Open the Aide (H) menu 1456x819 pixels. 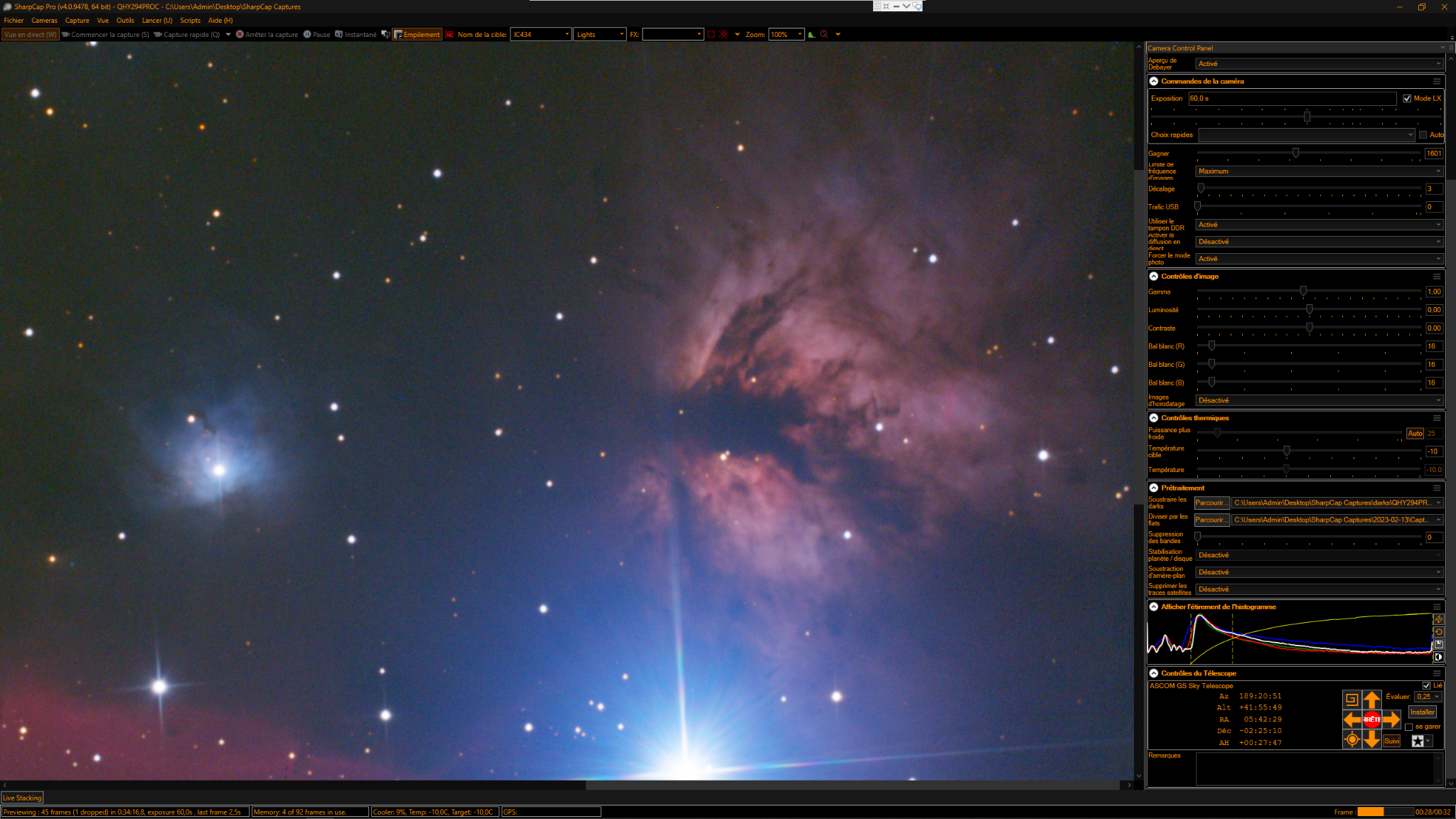point(220,21)
